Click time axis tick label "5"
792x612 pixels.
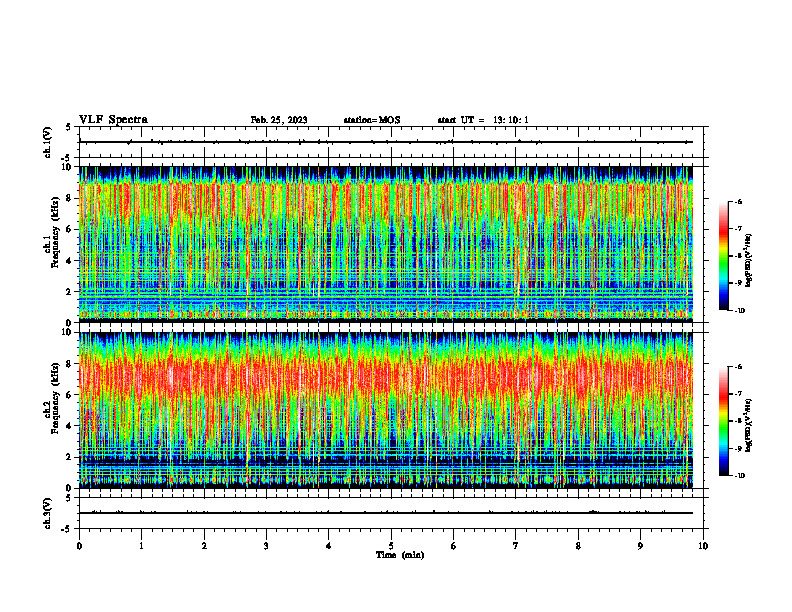[391, 546]
